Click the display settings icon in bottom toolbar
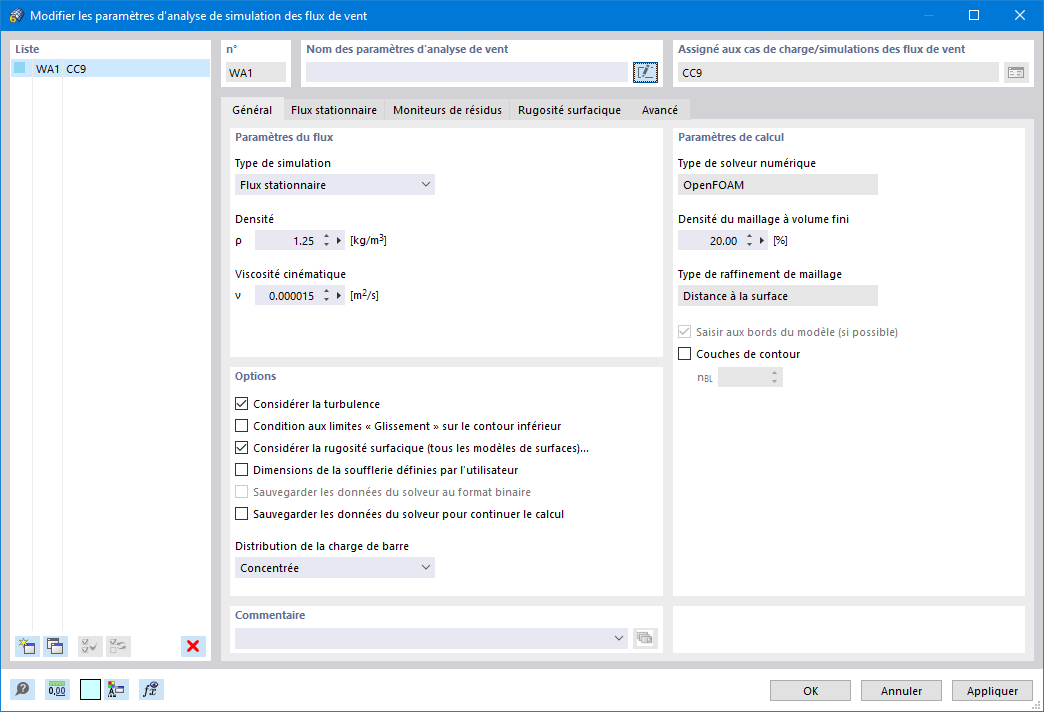 click(x=116, y=689)
